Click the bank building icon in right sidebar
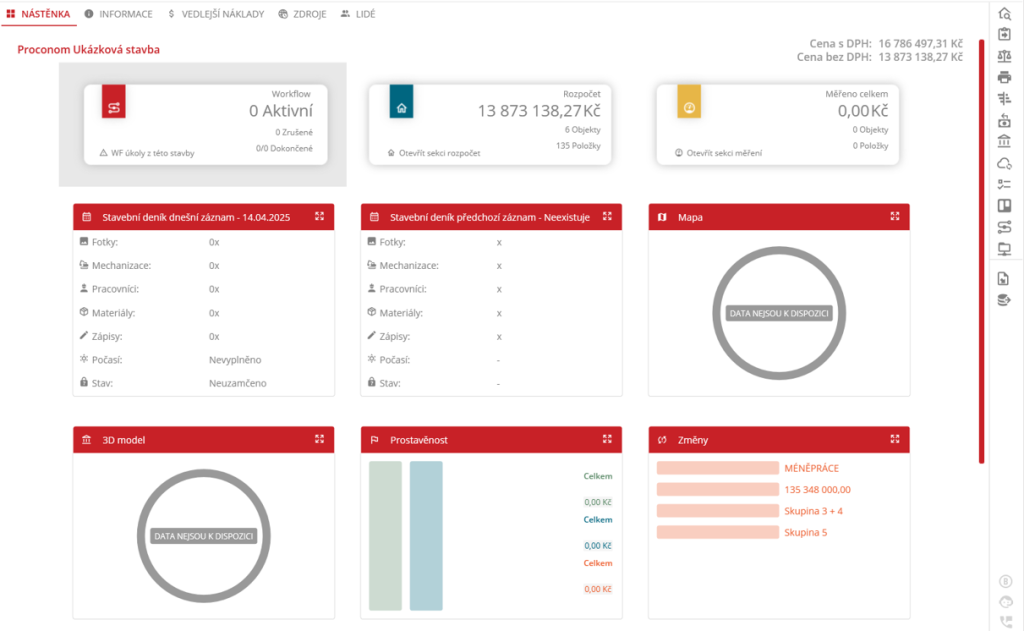The width and height of the screenshot is (1024, 631). 1005,142
